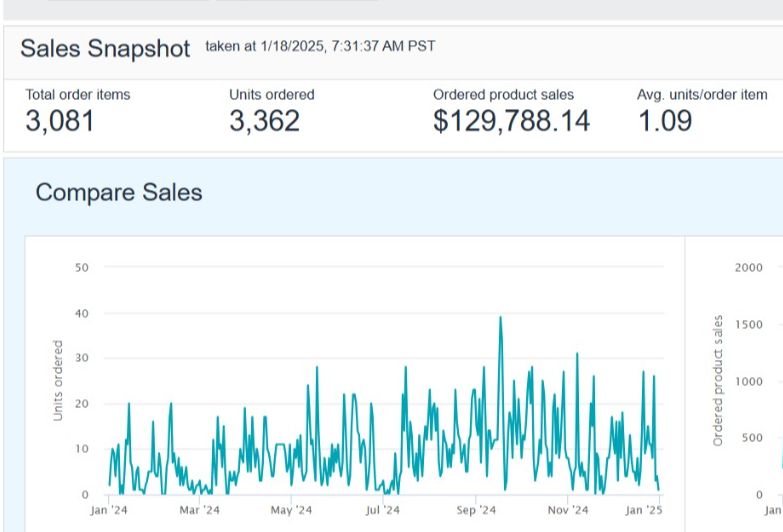
Task: Click the Sep '24 x-axis label
Action: point(476,510)
